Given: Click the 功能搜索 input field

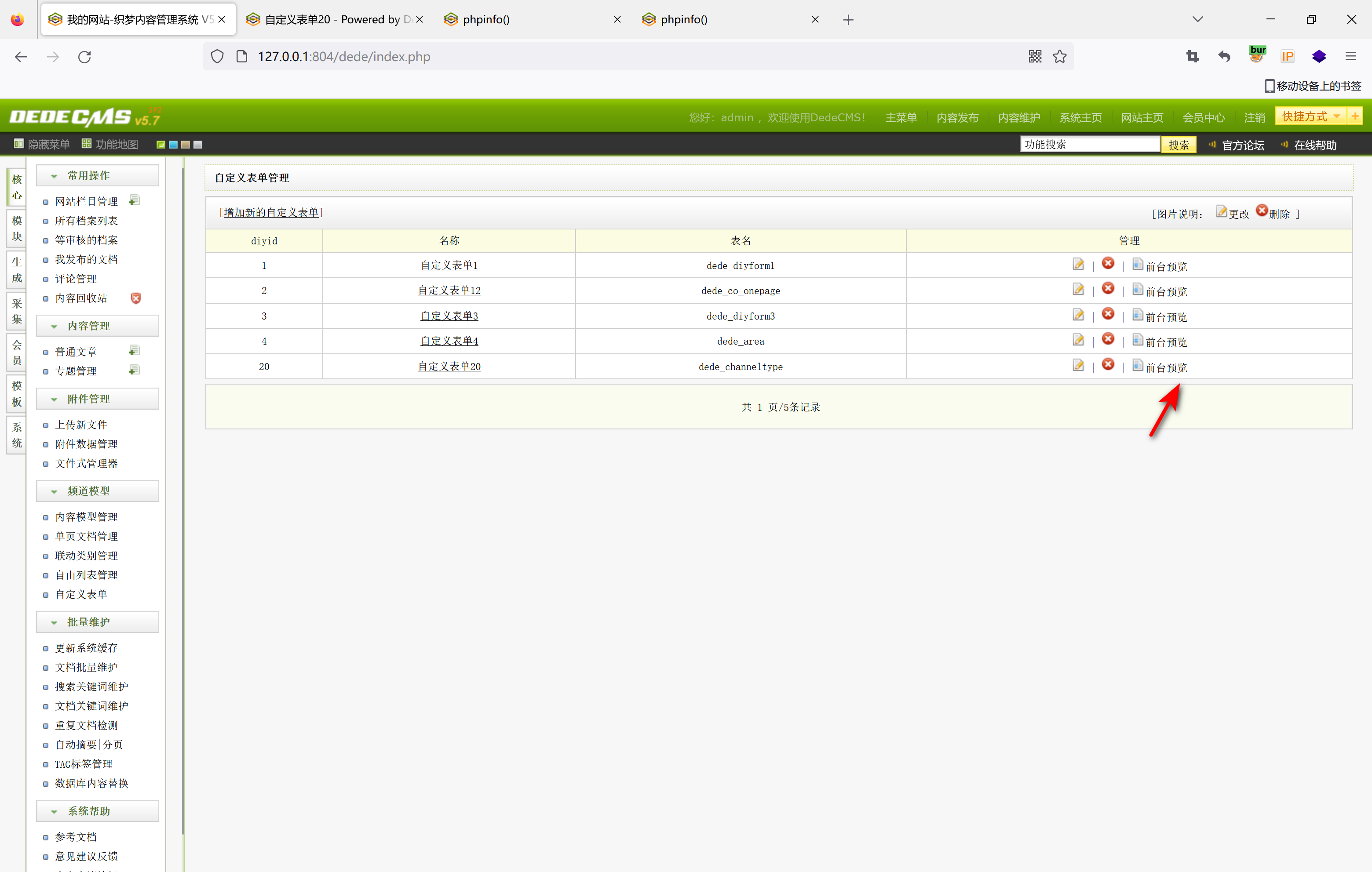Looking at the screenshot, I should [x=1089, y=145].
